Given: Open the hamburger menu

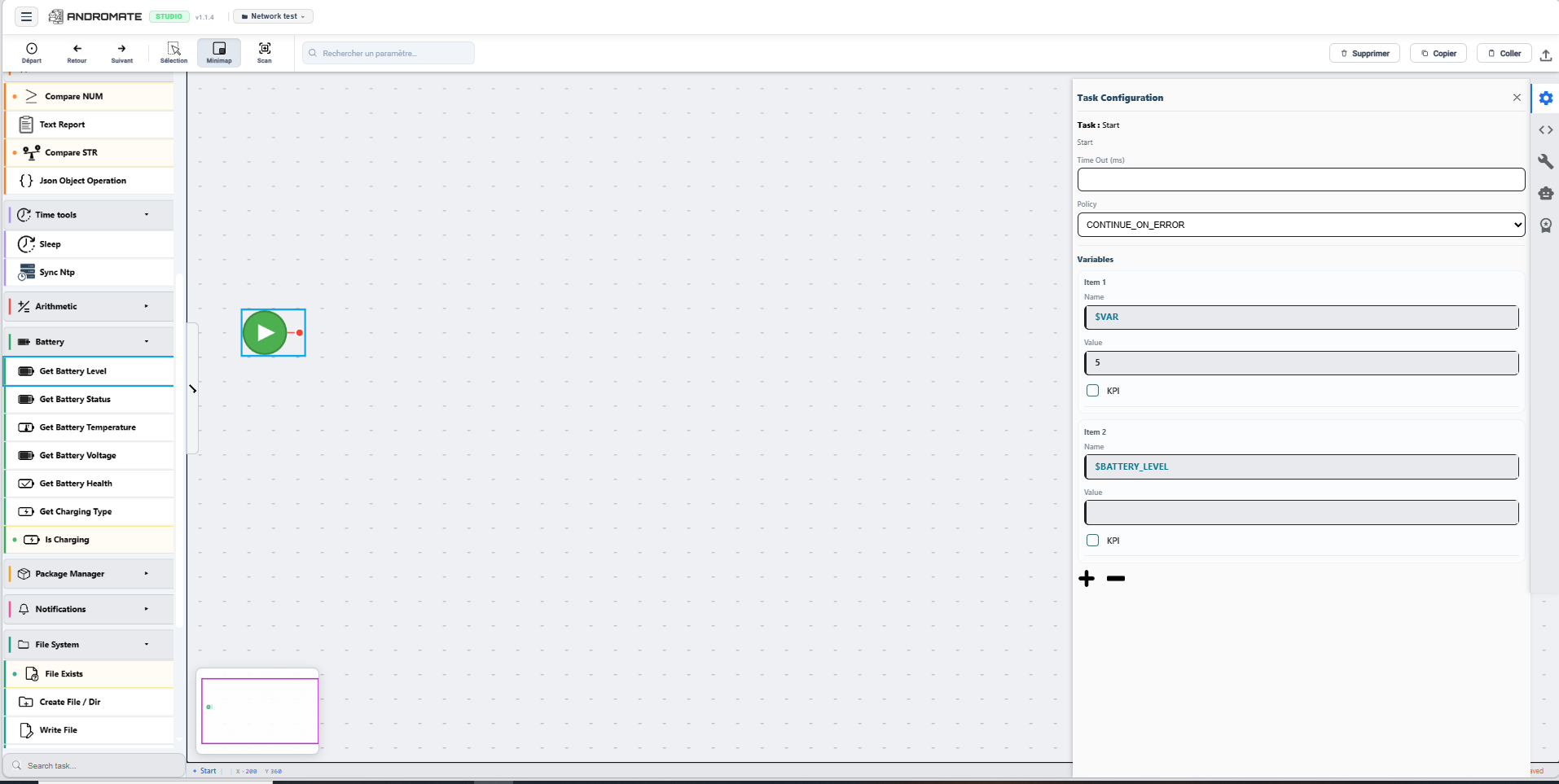Looking at the screenshot, I should 26,16.
